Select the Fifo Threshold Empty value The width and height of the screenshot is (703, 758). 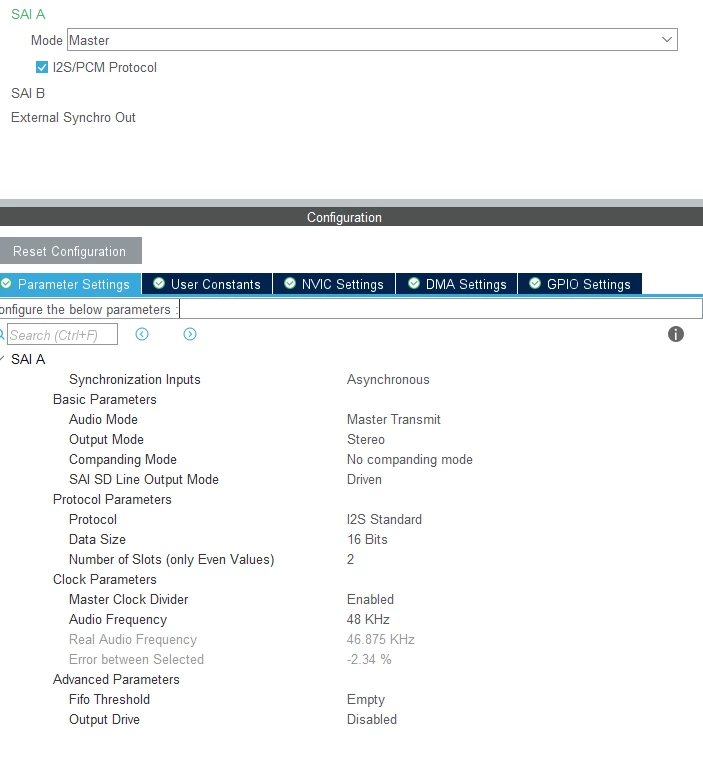coord(366,700)
